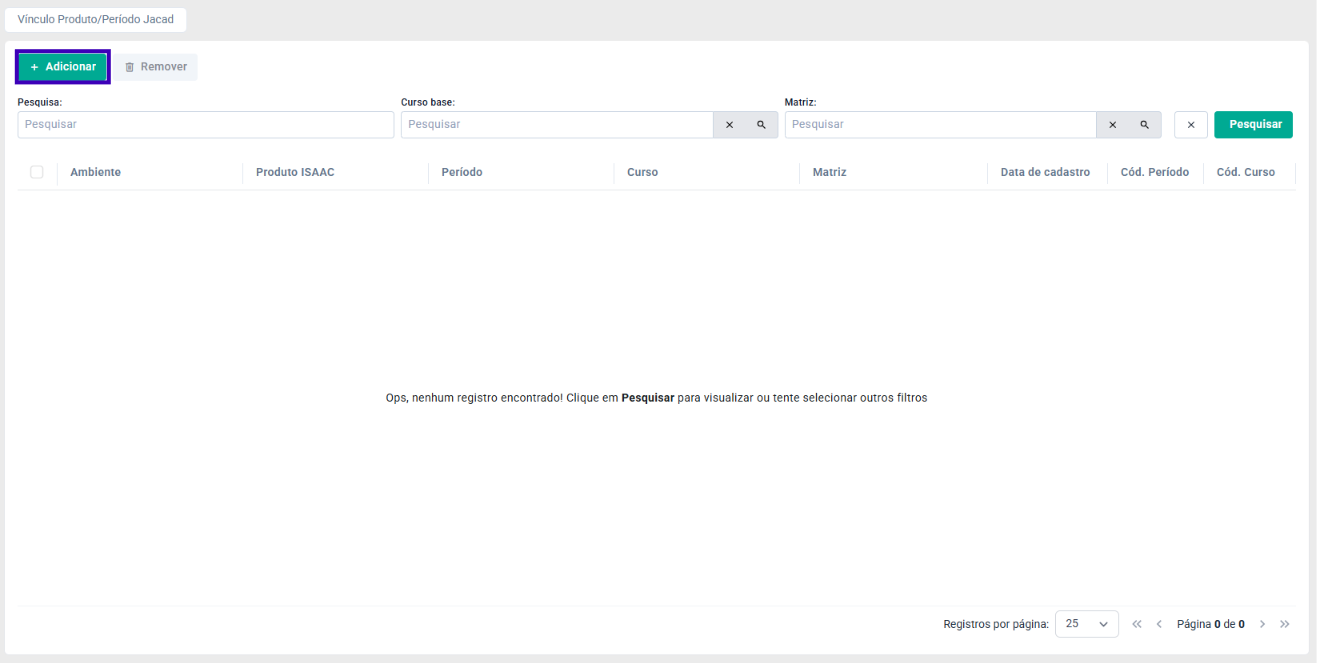1317x663 pixels.
Task: Click the Página 0 de 0 indicator
Action: 1210,624
